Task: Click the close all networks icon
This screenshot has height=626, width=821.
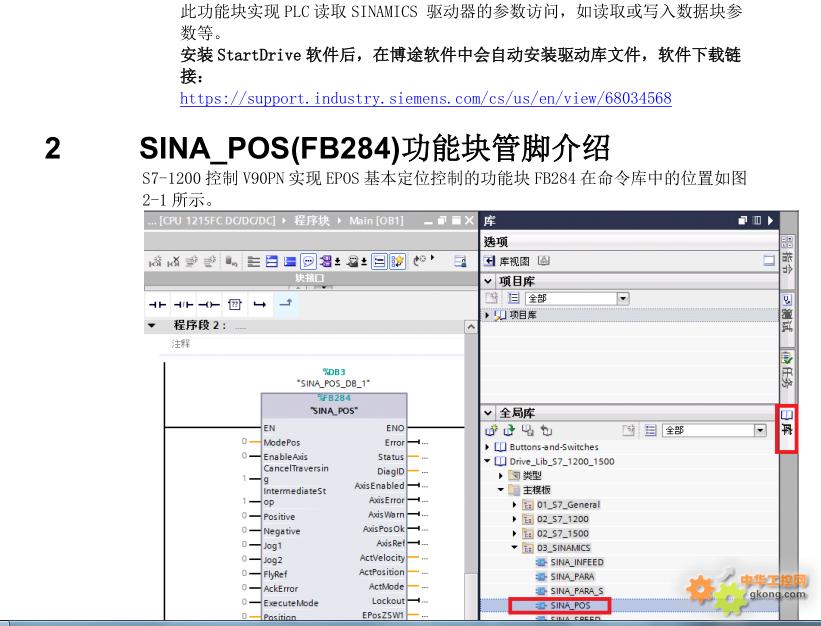Action: pyautogui.click(x=290, y=261)
